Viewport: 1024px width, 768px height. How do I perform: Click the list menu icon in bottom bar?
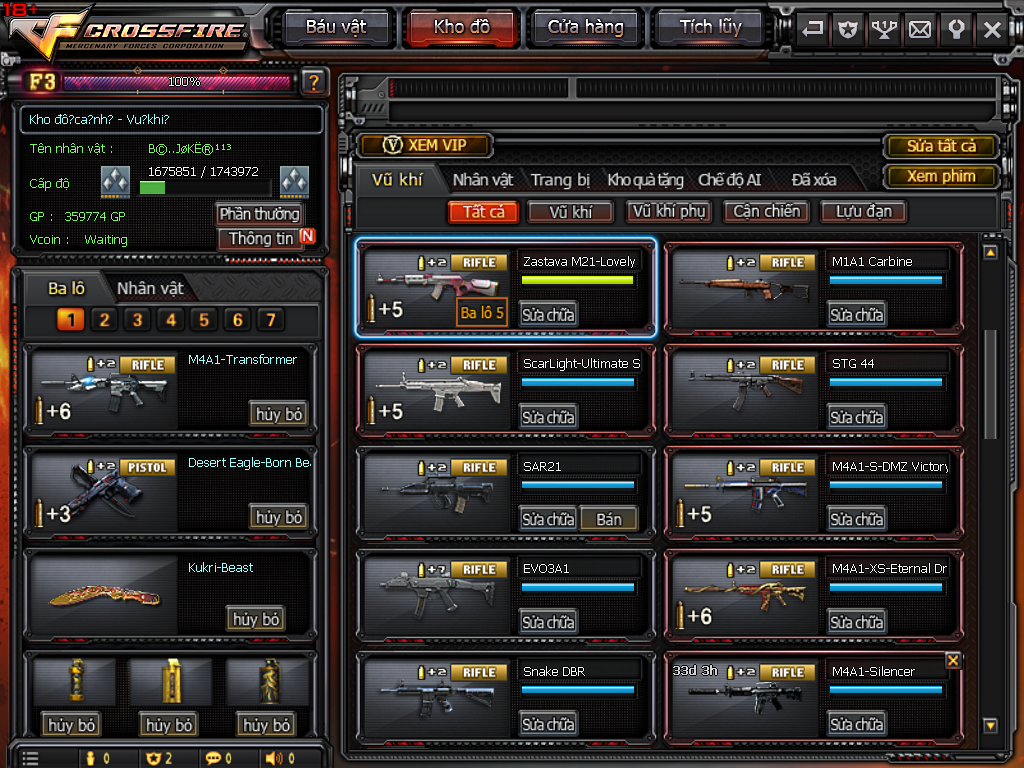[30, 758]
